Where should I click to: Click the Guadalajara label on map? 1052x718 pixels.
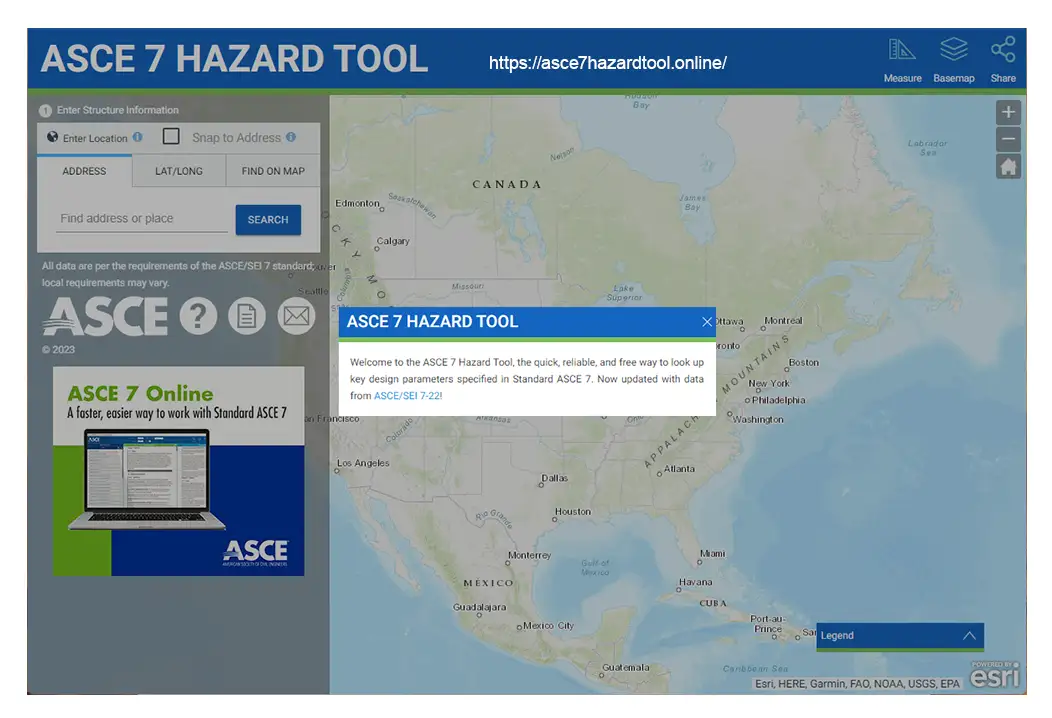[479, 607]
